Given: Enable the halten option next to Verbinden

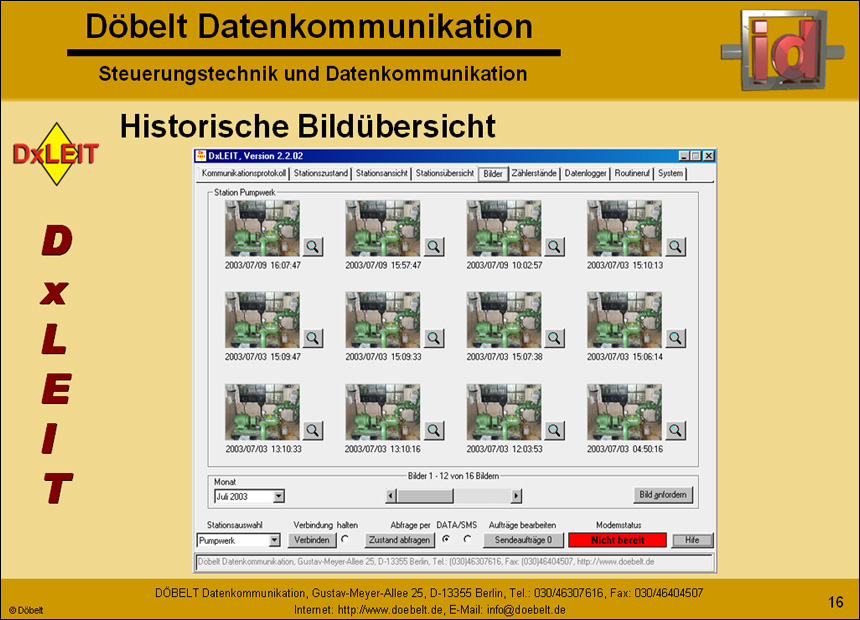Looking at the screenshot, I should [343, 540].
